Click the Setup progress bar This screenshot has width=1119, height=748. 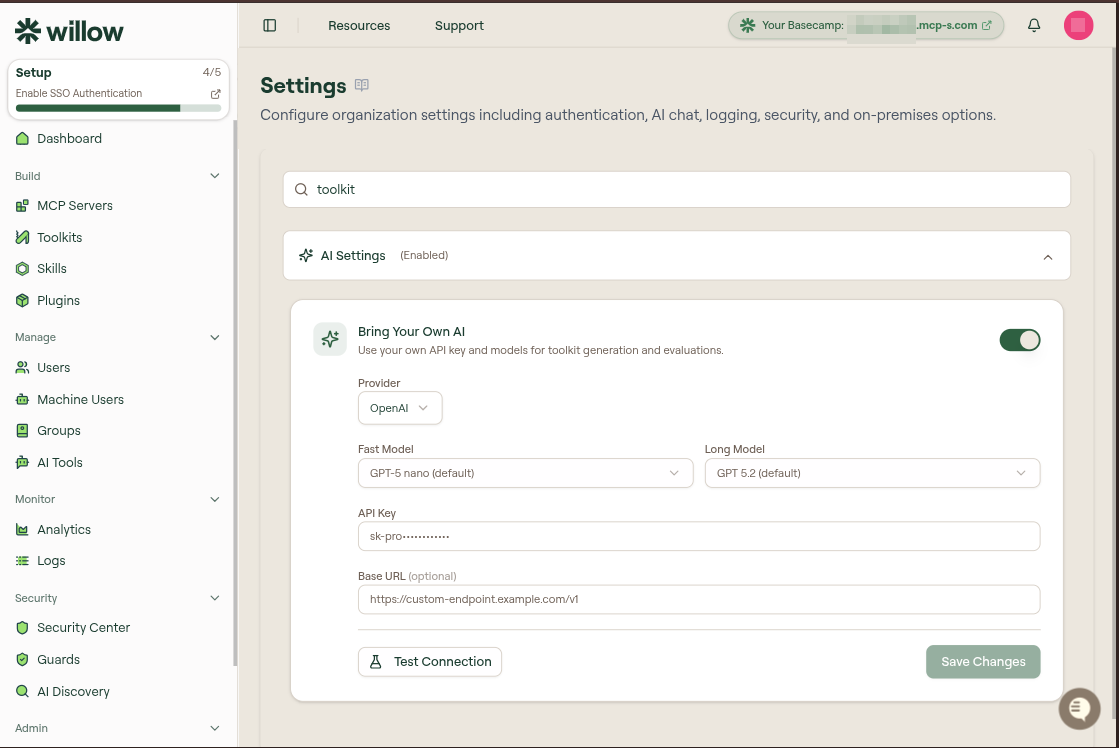[118, 108]
